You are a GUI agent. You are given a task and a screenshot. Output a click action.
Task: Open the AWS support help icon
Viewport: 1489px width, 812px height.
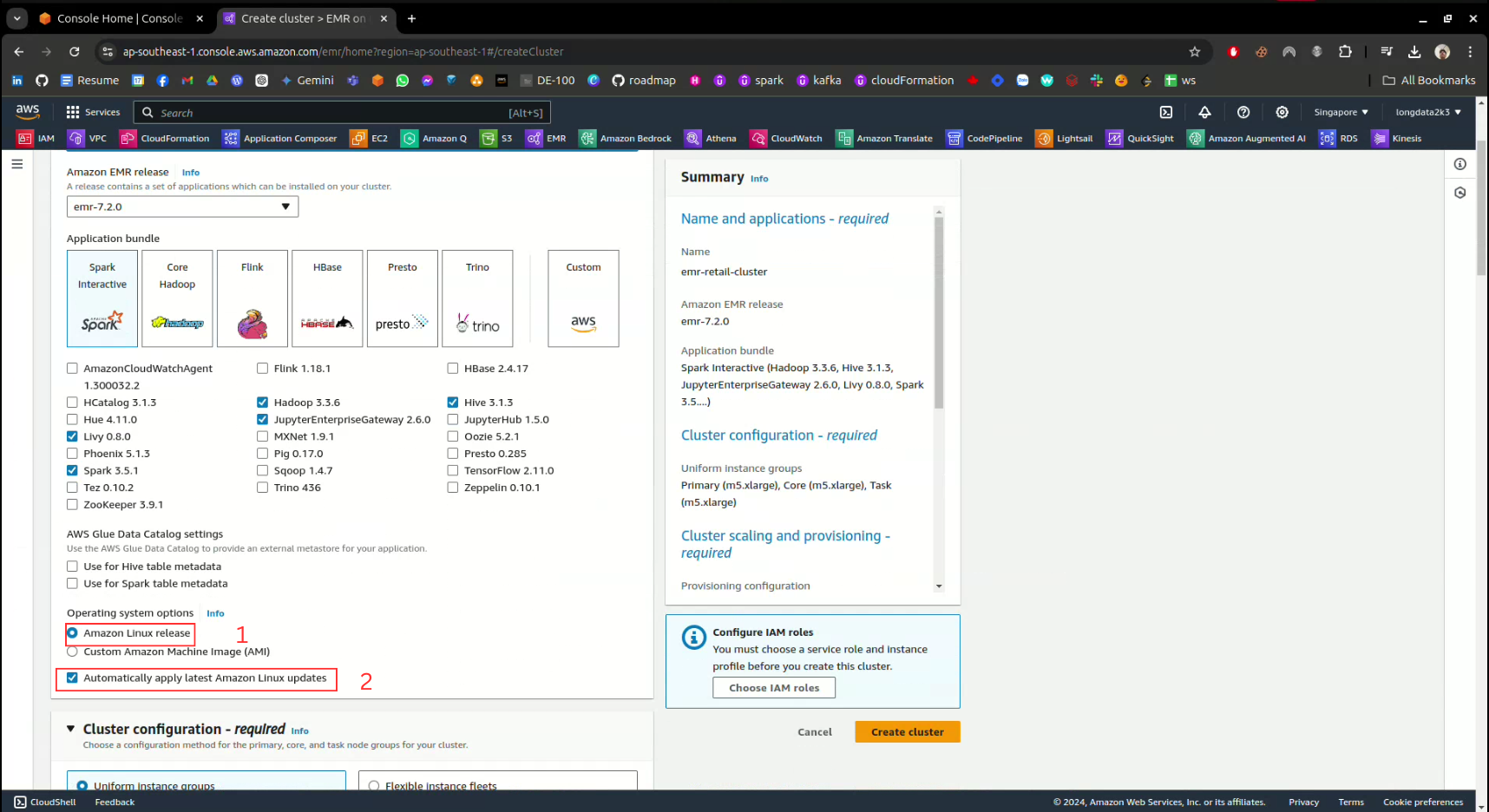click(1243, 112)
